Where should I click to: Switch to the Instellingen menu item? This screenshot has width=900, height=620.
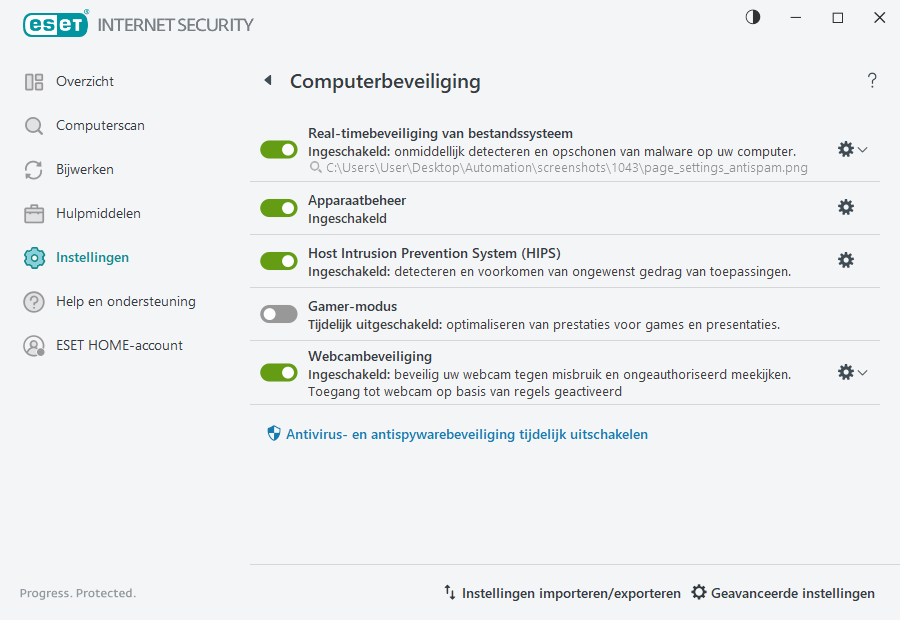click(x=92, y=257)
